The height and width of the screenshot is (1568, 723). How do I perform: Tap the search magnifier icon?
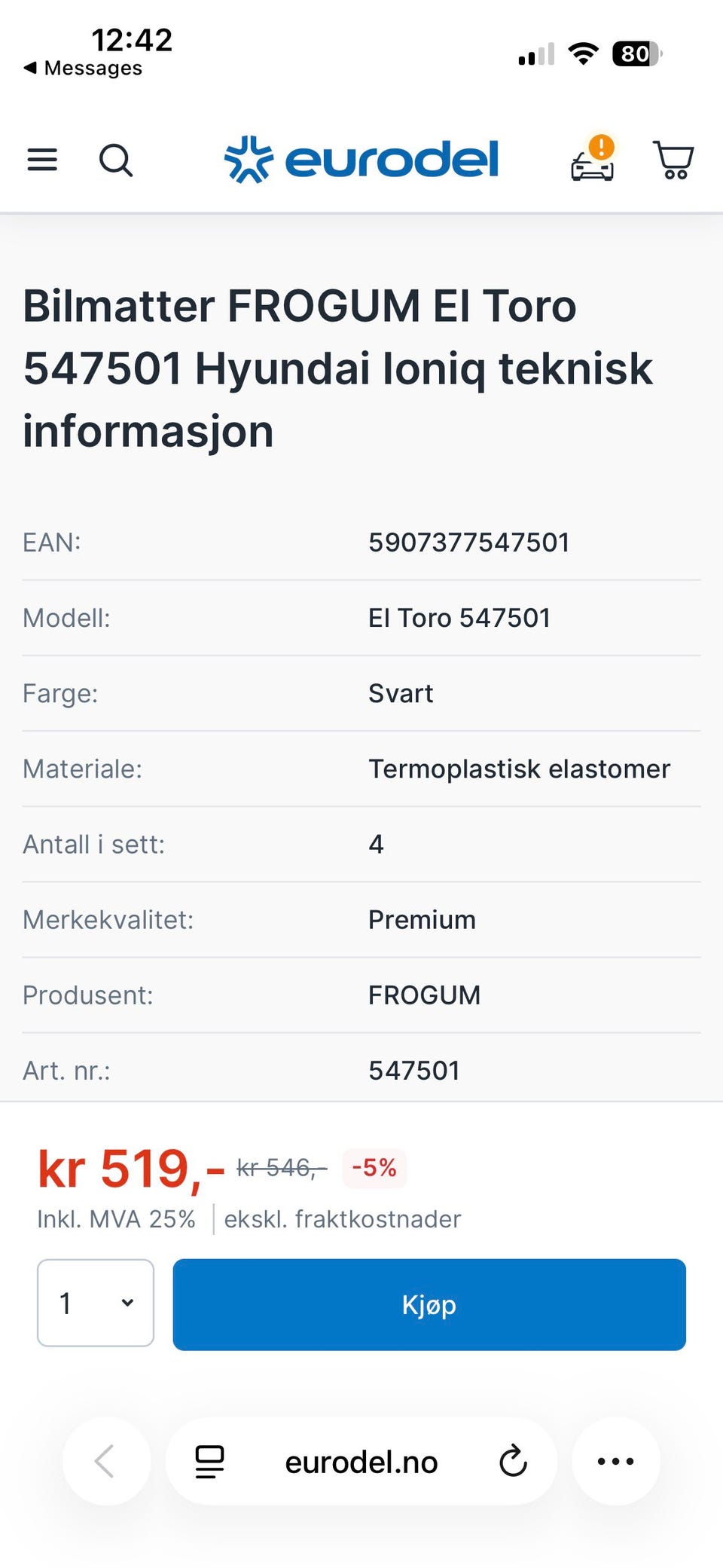pos(116,160)
